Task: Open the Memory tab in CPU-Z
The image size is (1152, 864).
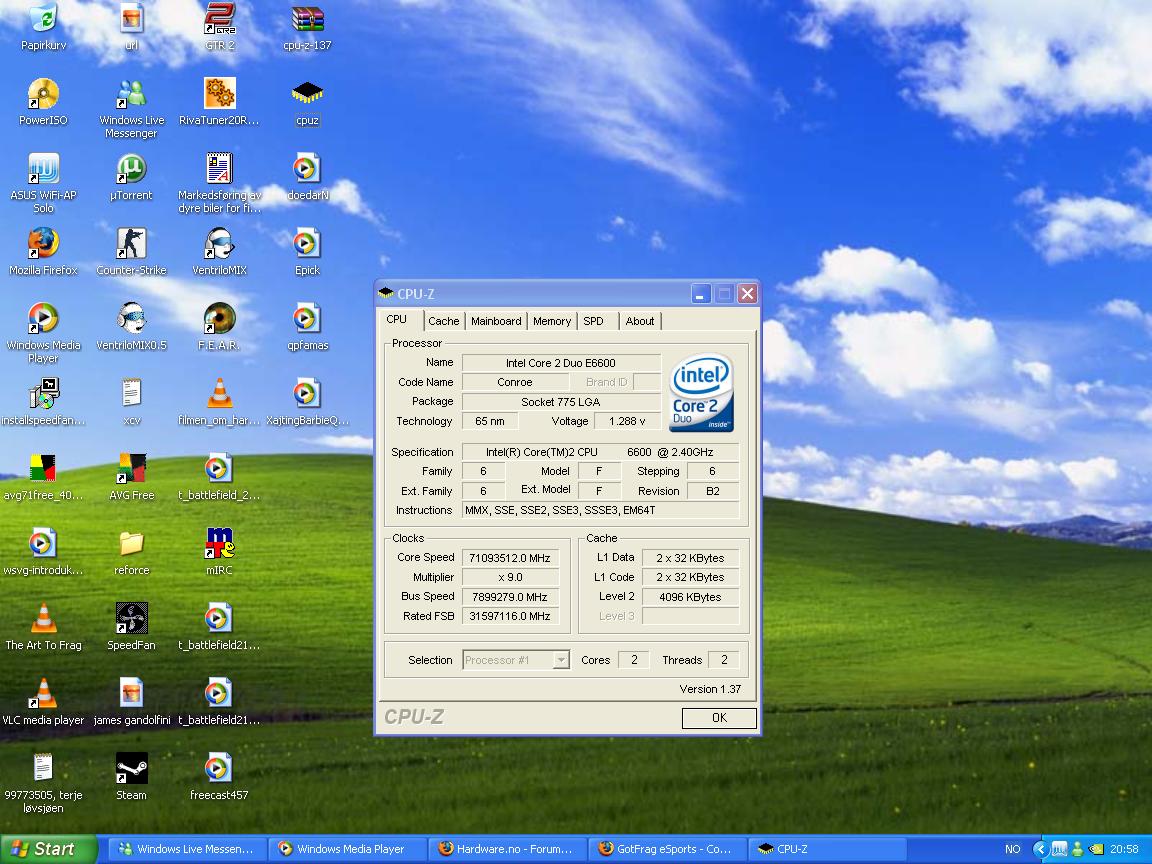Action: point(552,321)
